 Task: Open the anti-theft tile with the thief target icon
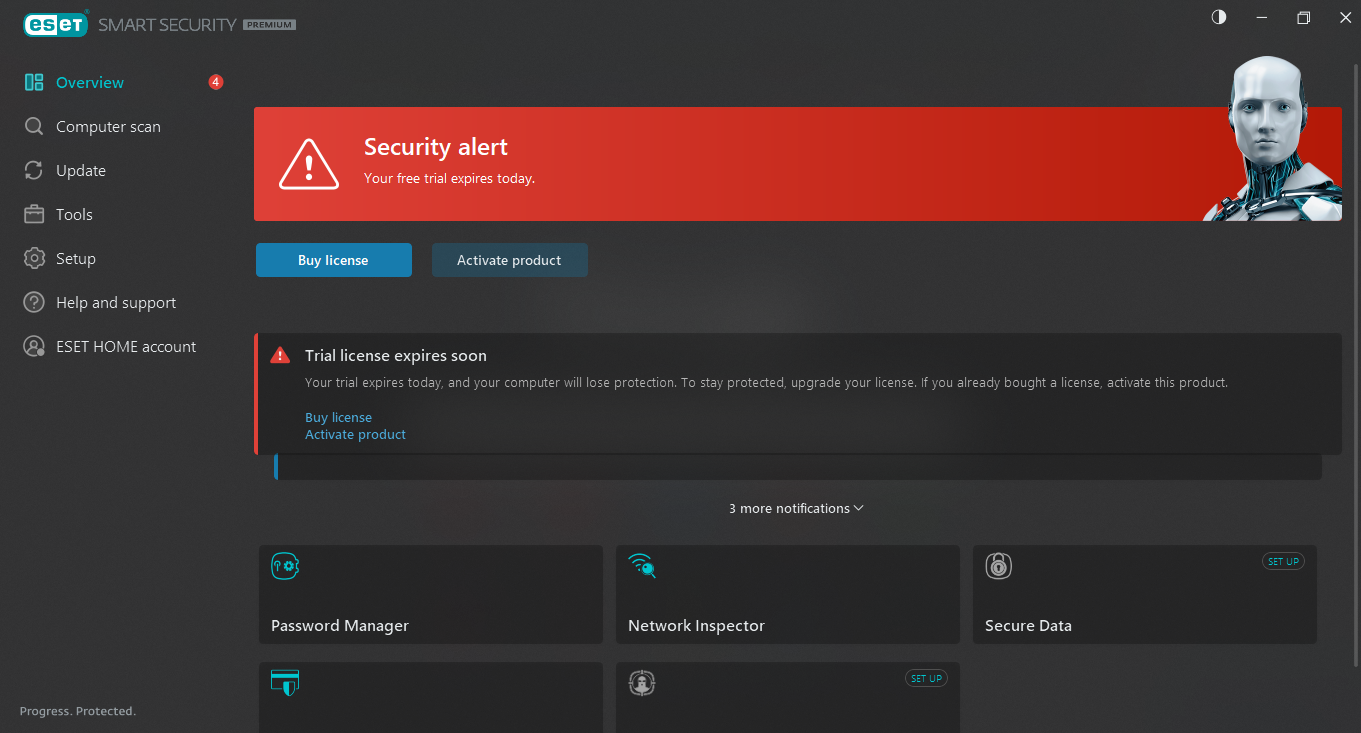tap(641, 683)
